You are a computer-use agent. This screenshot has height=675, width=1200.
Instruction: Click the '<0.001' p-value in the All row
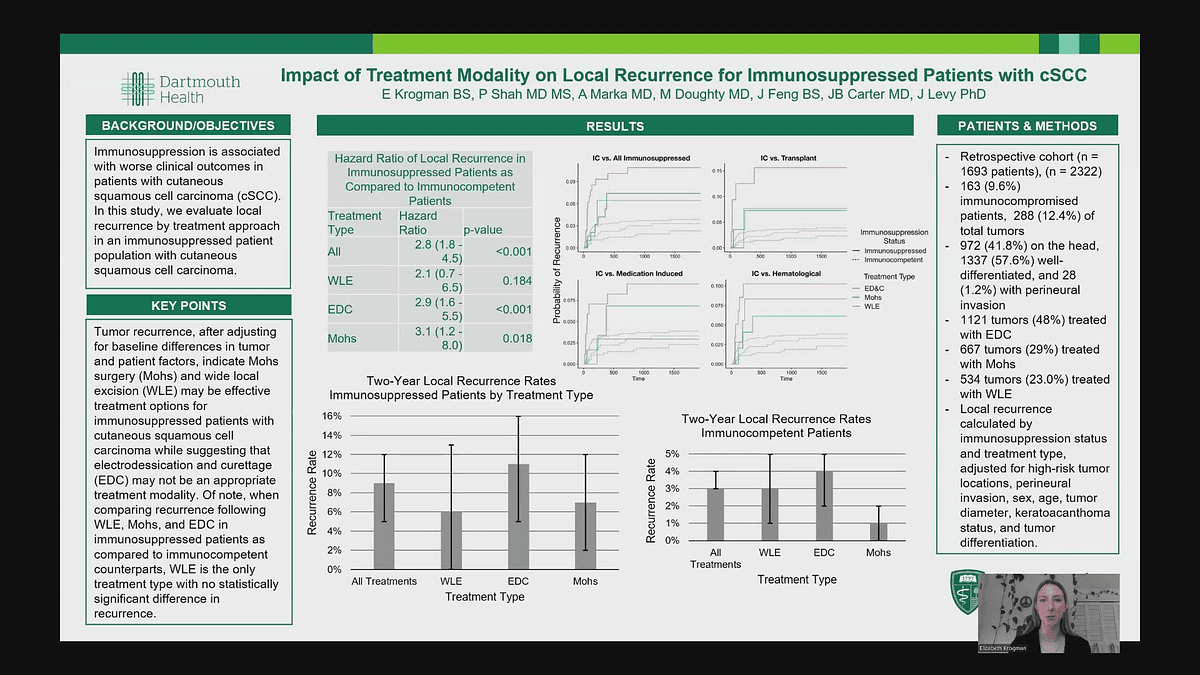tap(513, 252)
